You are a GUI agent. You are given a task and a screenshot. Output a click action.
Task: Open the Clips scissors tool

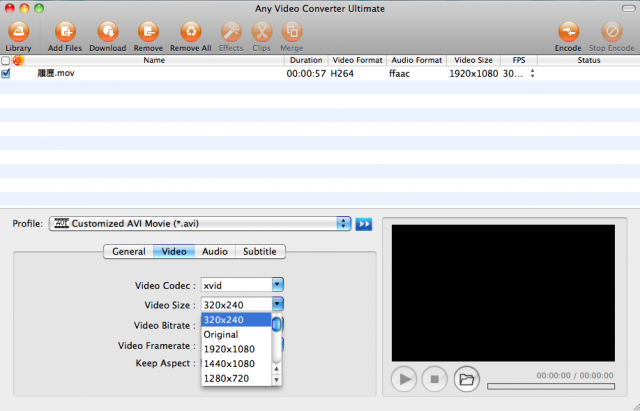tap(262, 32)
